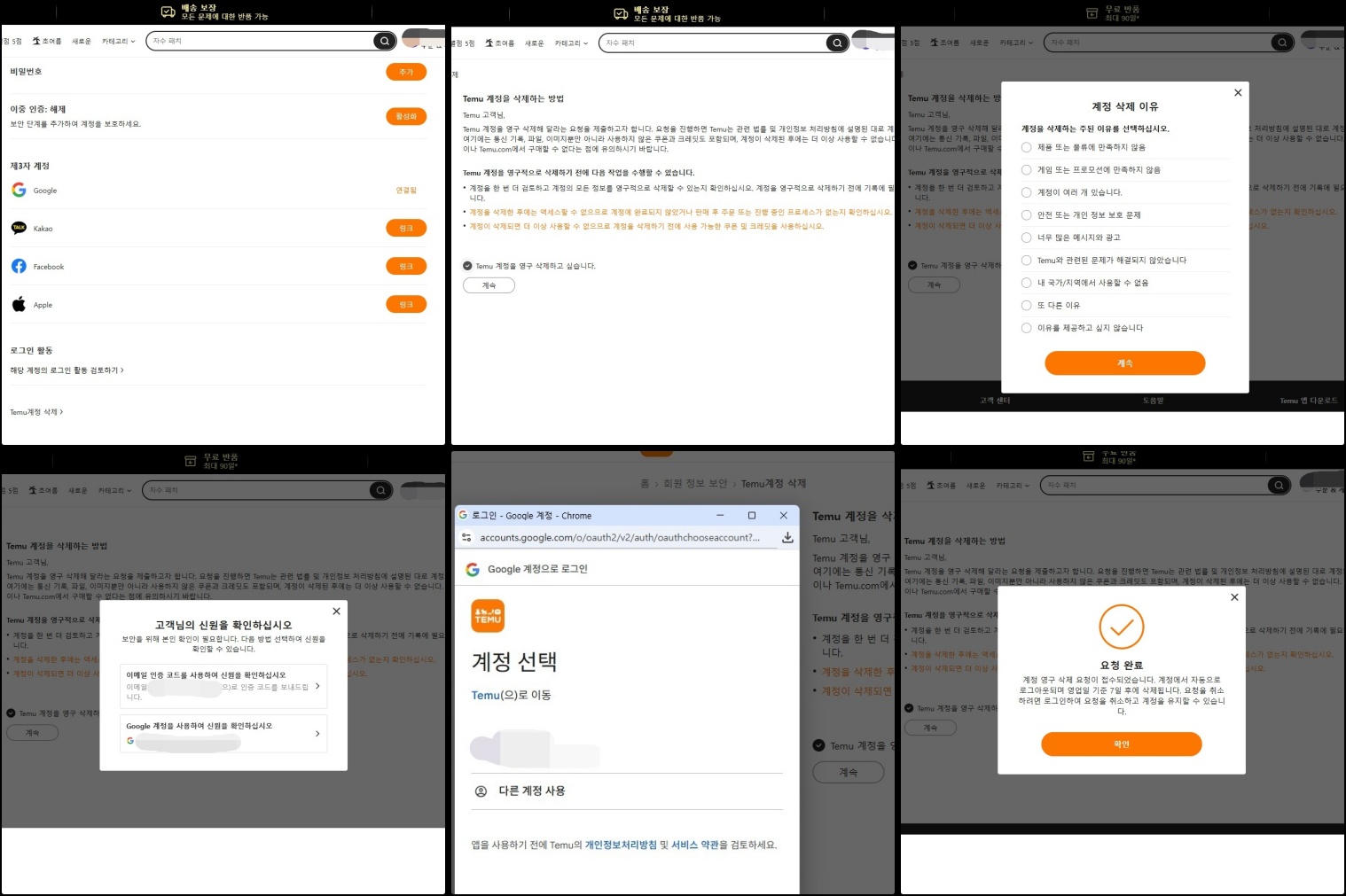Image resolution: width=1346 pixels, height=896 pixels.
Task: Click 활성화 button for 이중 인증
Action: (x=406, y=116)
